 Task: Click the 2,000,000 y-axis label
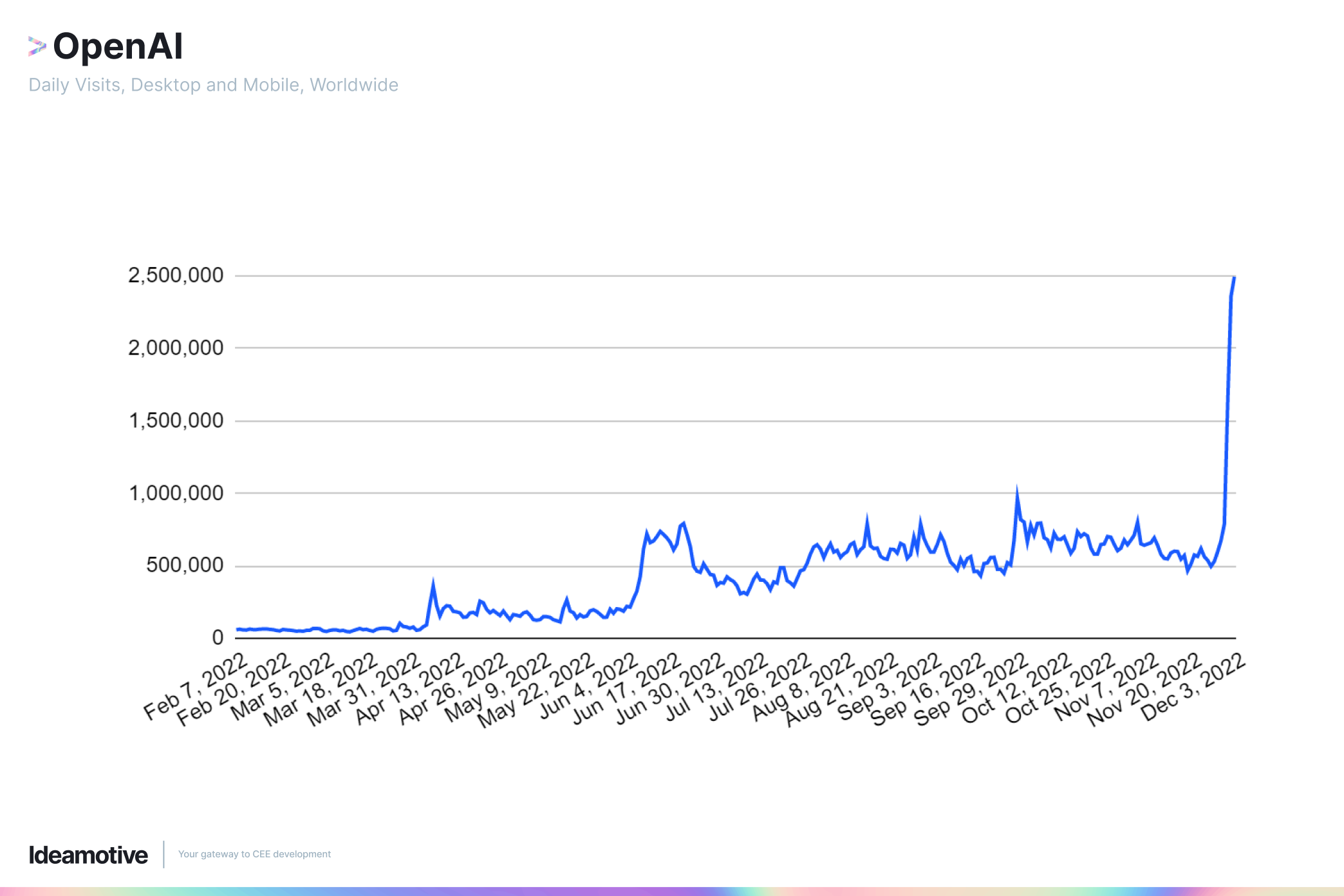pyautogui.click(x=176, y=348)
